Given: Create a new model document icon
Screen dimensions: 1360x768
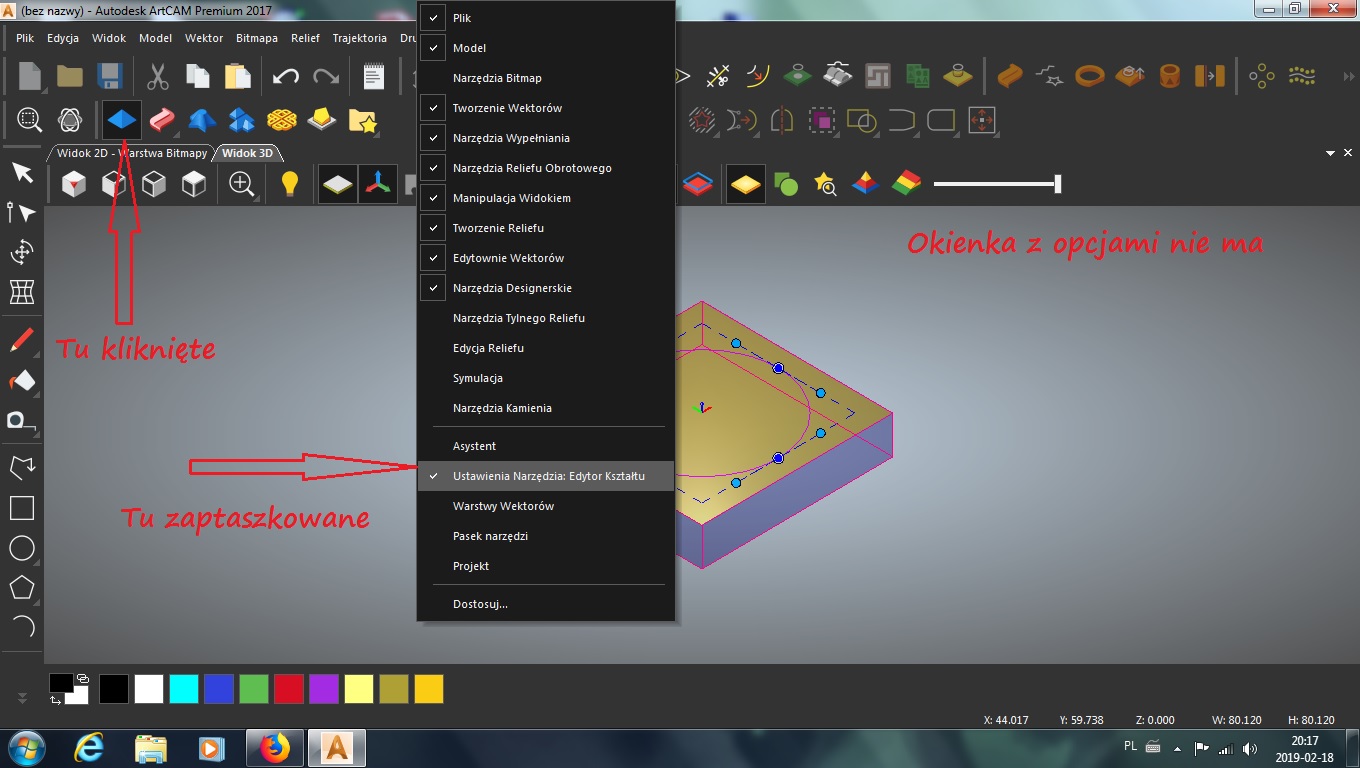Looking at the screenshot, I should [30, 76].
